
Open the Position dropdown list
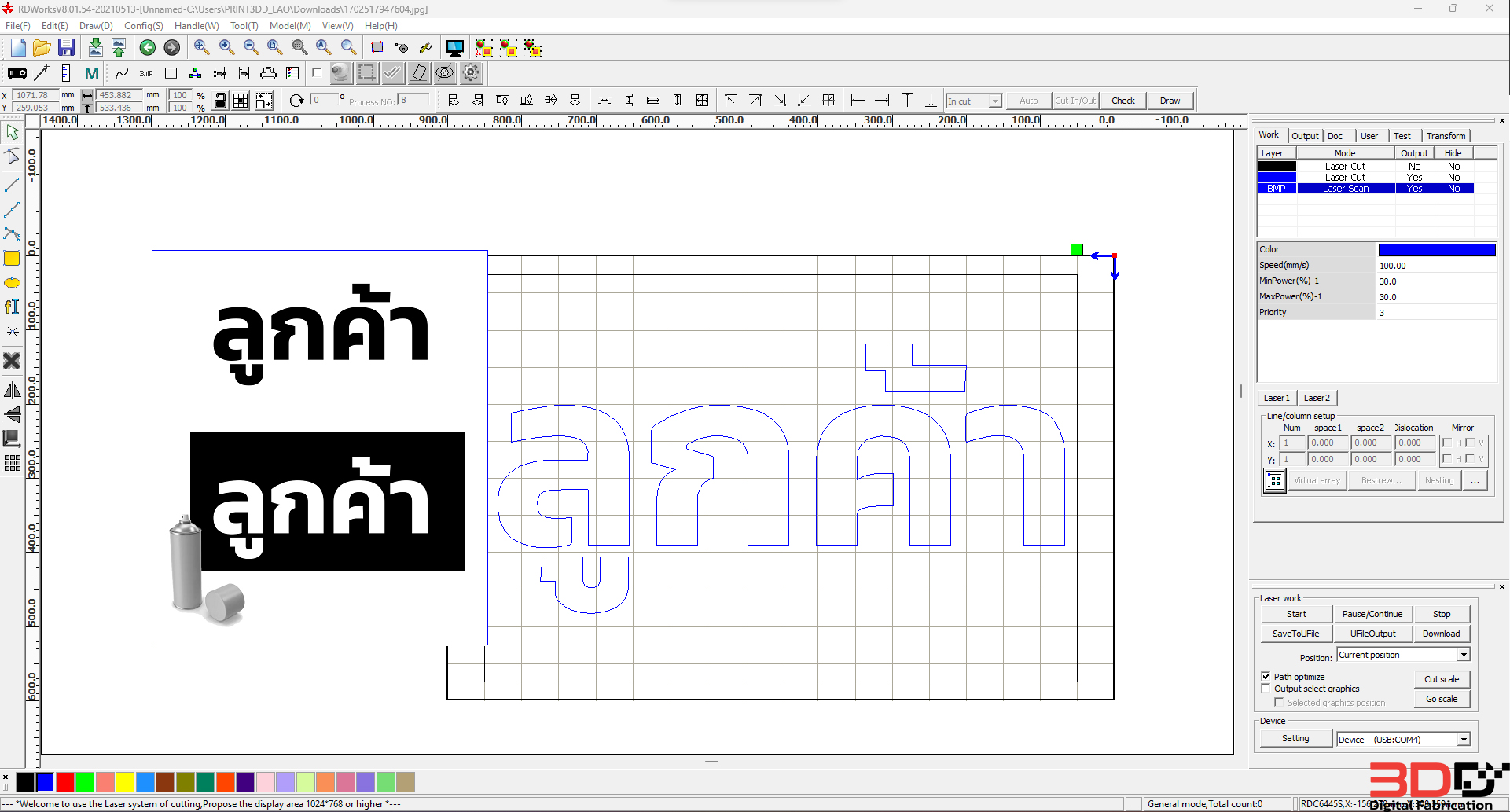(x=1464, y=655)
